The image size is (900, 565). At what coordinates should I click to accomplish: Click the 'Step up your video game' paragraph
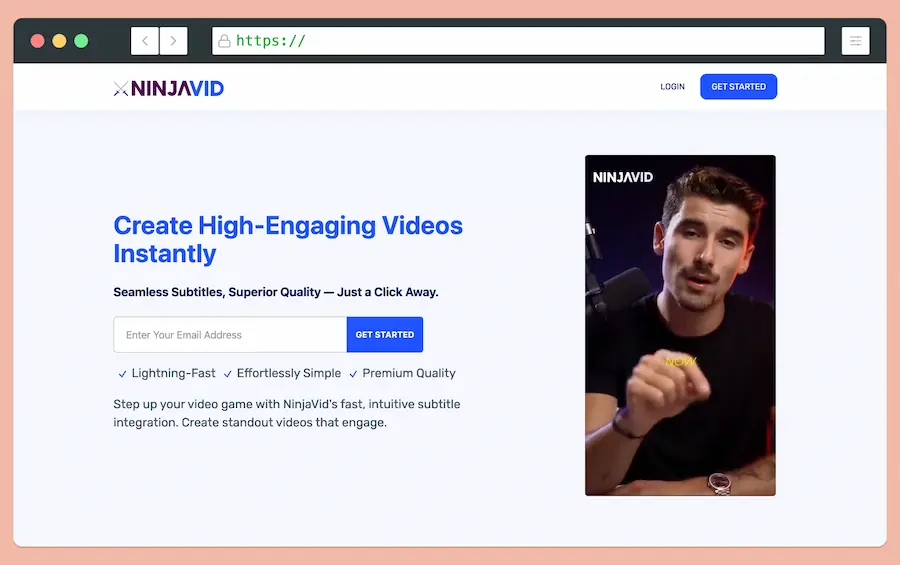coord(286,413)
